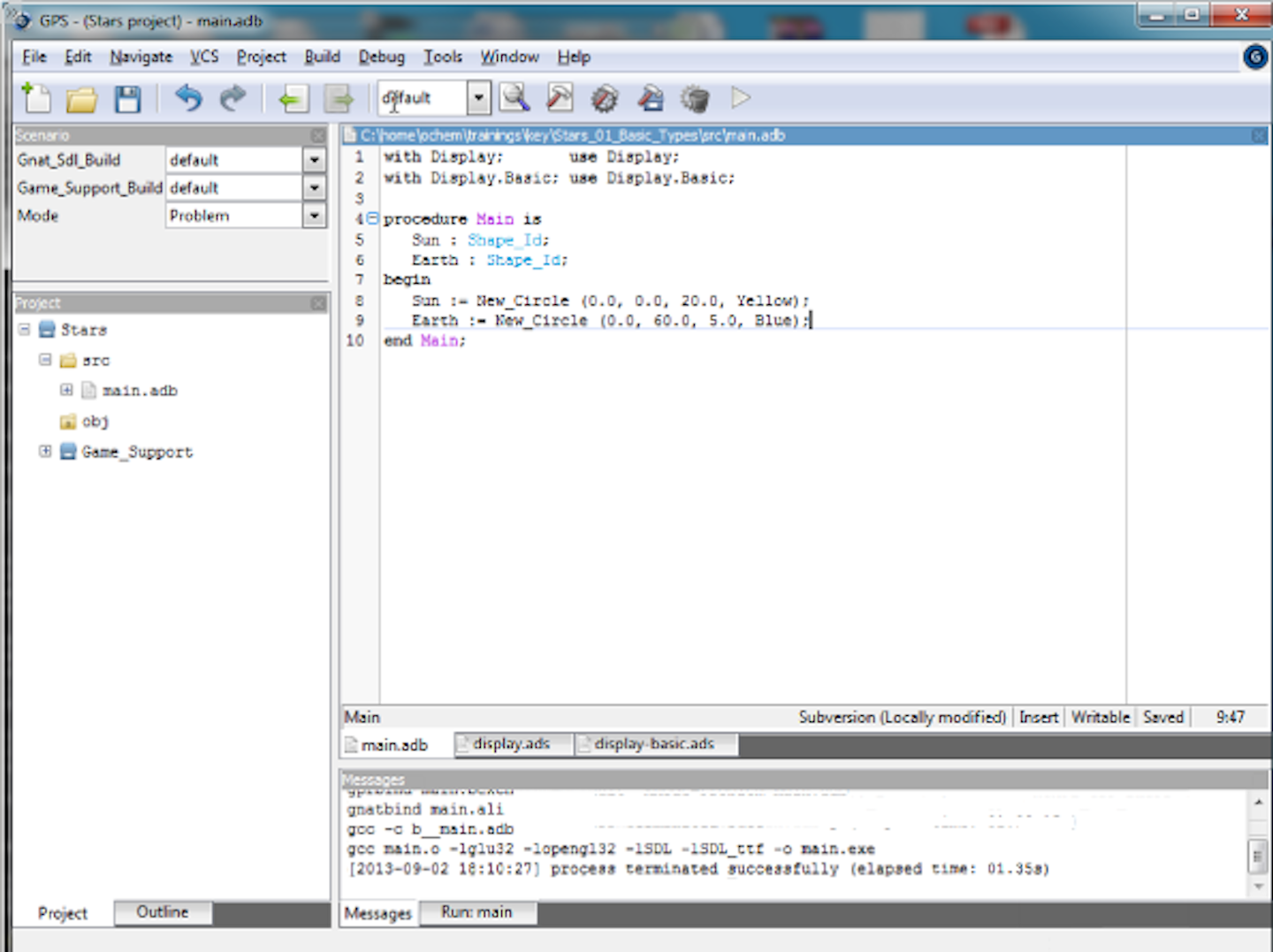This screenshot has height=952, width=1273.
Task: Switch to the display-basic.ads editor tab
Action: point(654,744)
